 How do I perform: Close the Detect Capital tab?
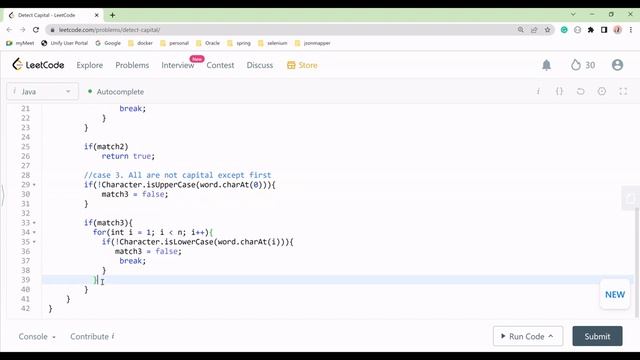(97, 15)
